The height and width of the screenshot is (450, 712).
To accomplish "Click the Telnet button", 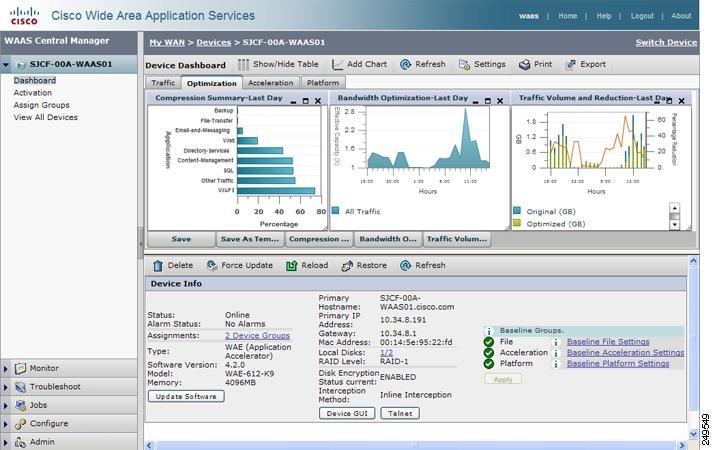I will pyautogui.click(x=400, y=414).
